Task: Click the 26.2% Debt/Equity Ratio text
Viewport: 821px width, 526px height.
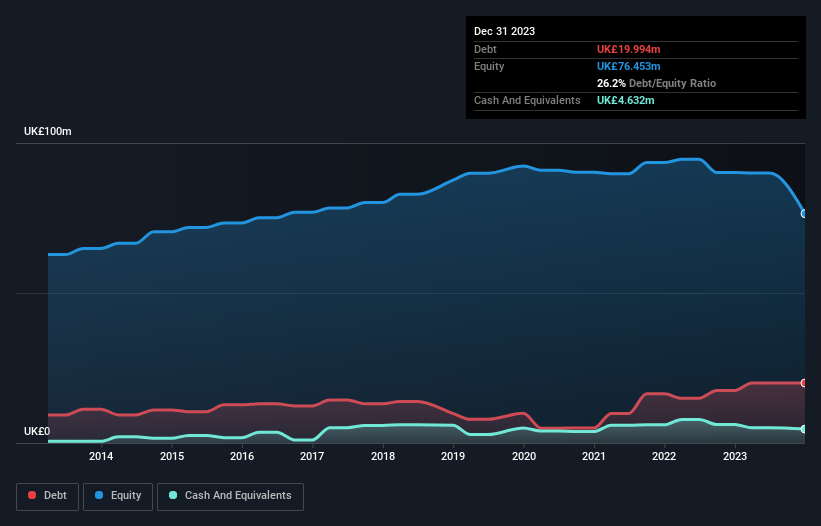Action: click(x=656, y=83)
